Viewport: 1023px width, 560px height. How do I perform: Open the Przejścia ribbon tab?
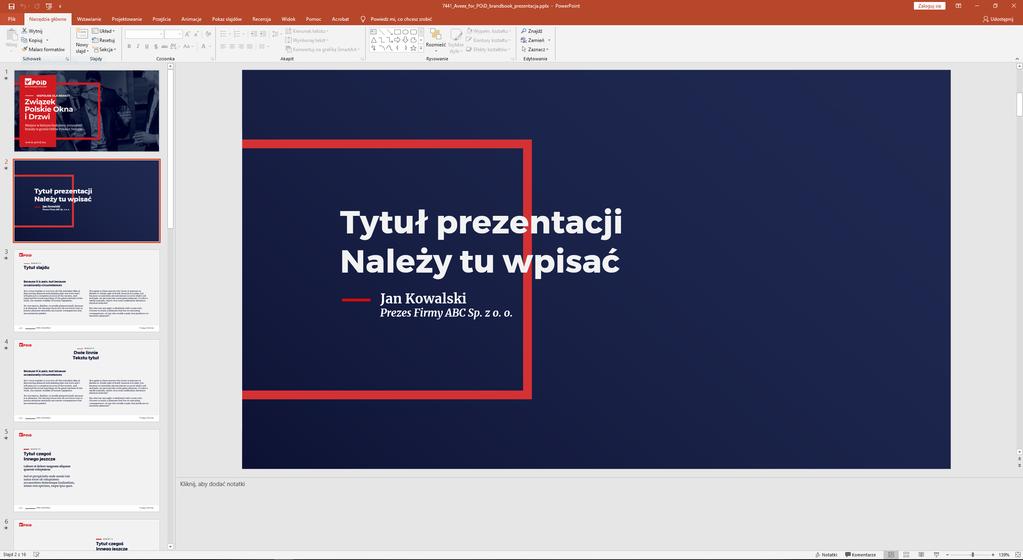pos(161,19)
